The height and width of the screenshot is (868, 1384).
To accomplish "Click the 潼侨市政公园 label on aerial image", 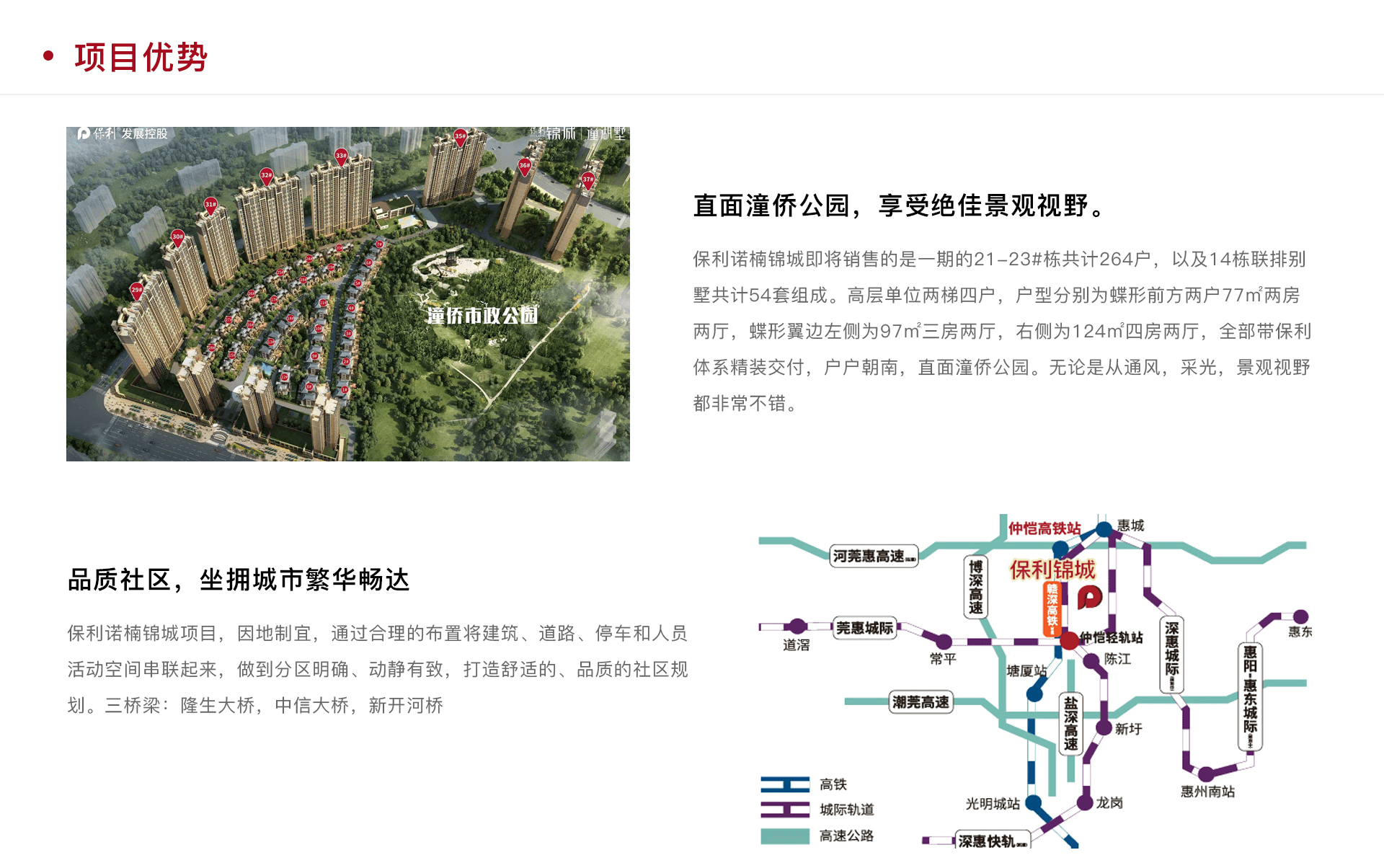I will (x=482, y=316).
